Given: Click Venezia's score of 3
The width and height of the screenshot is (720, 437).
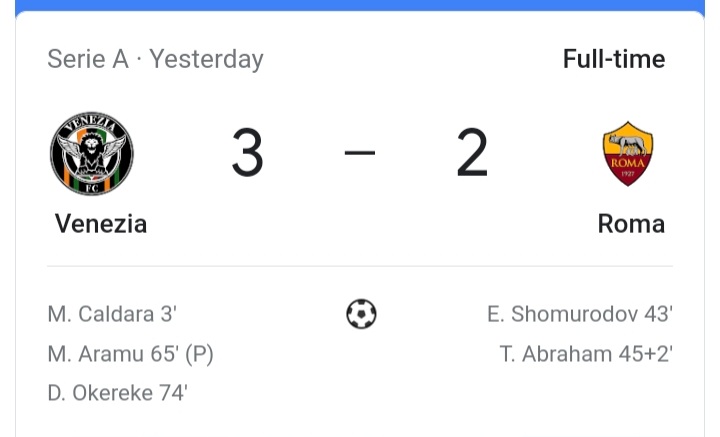Looking at the screenshot, I should (x=247, y=154).
